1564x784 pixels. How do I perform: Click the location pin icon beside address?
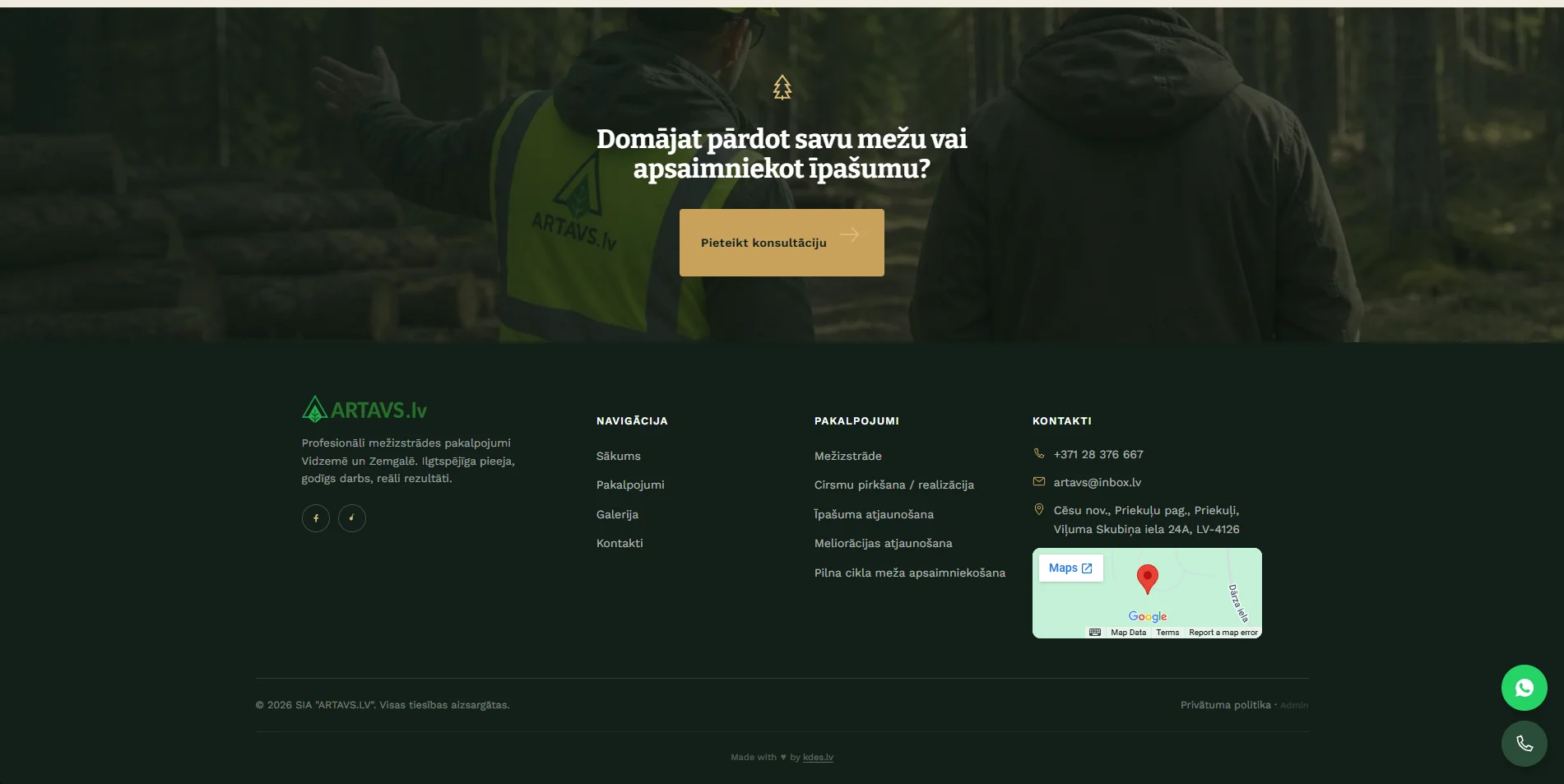(x=1039, y=509)
